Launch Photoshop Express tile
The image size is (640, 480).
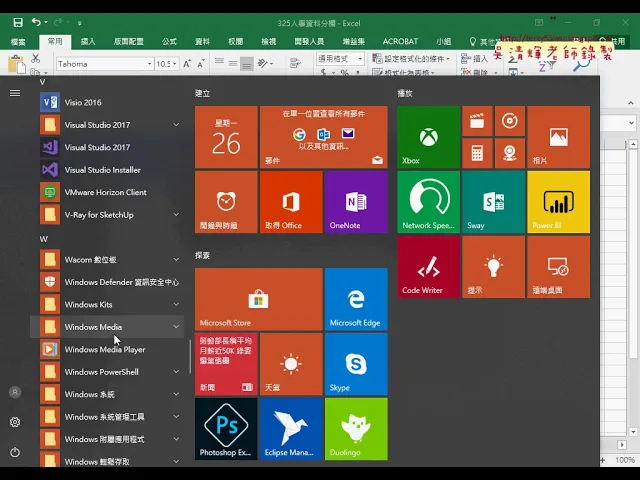pos(226,429)
